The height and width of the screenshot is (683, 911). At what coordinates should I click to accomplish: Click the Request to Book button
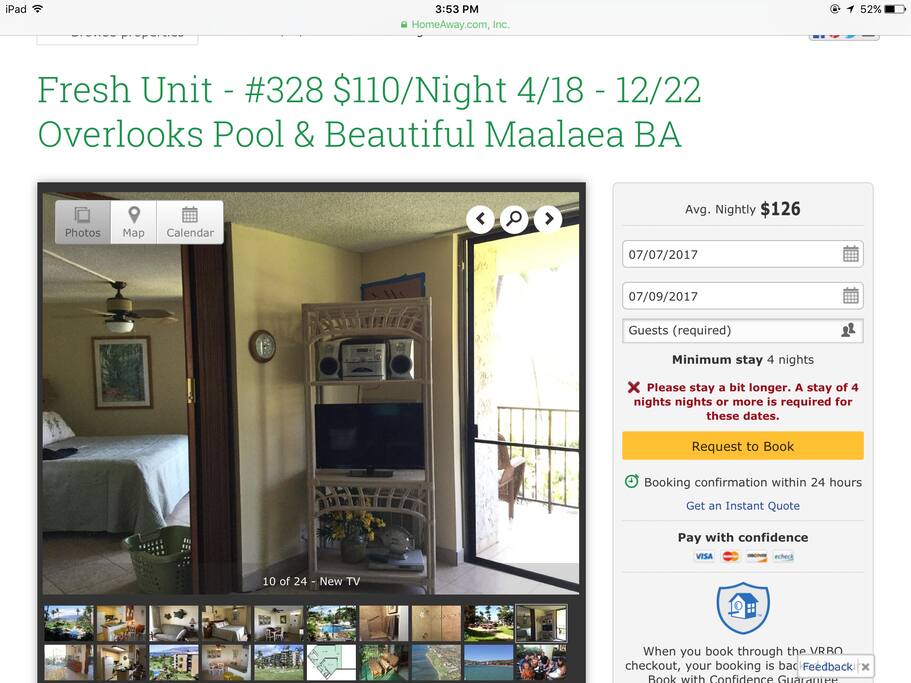click(743, 446)
